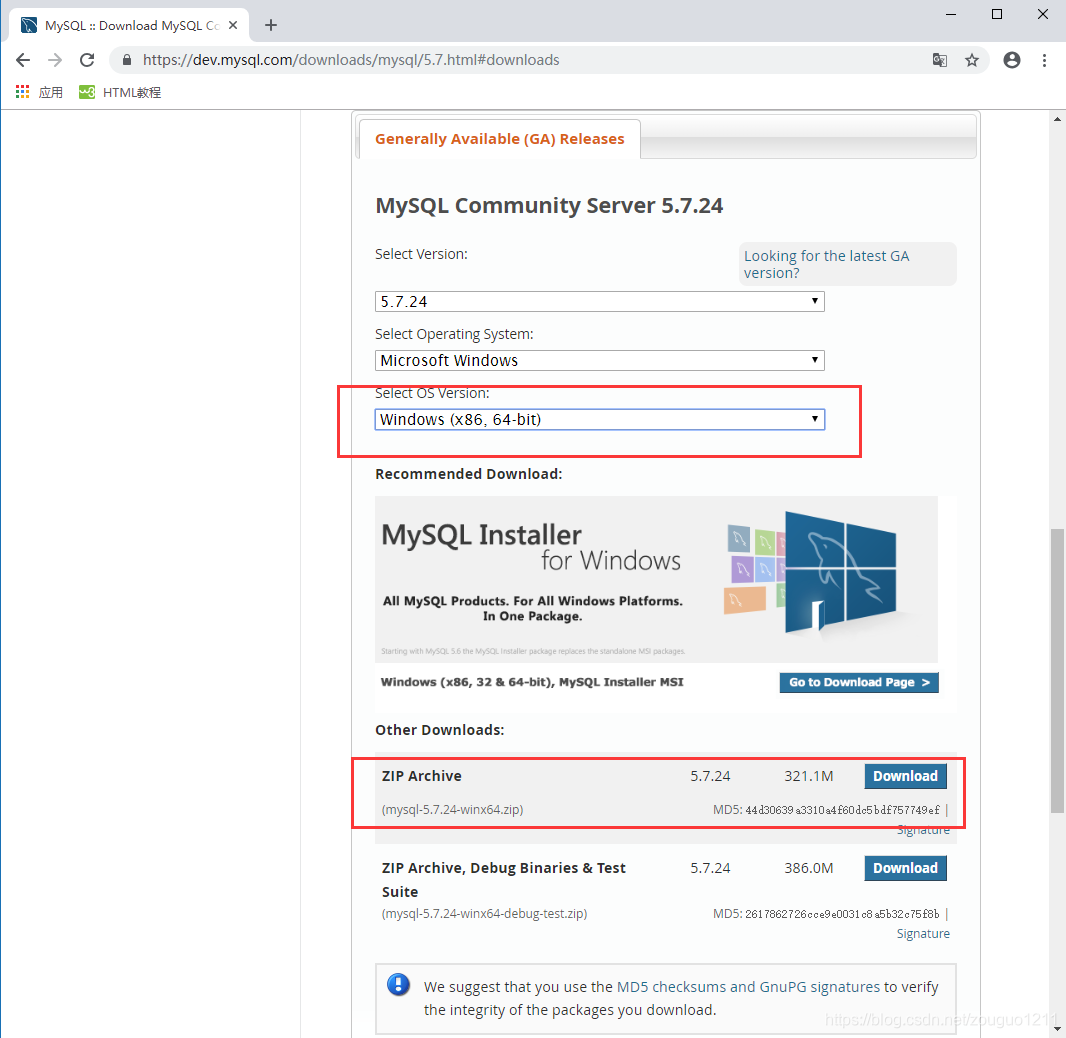Open the user profile avatar icon
1066x1038 pixels.
[x=1012, y=60]
